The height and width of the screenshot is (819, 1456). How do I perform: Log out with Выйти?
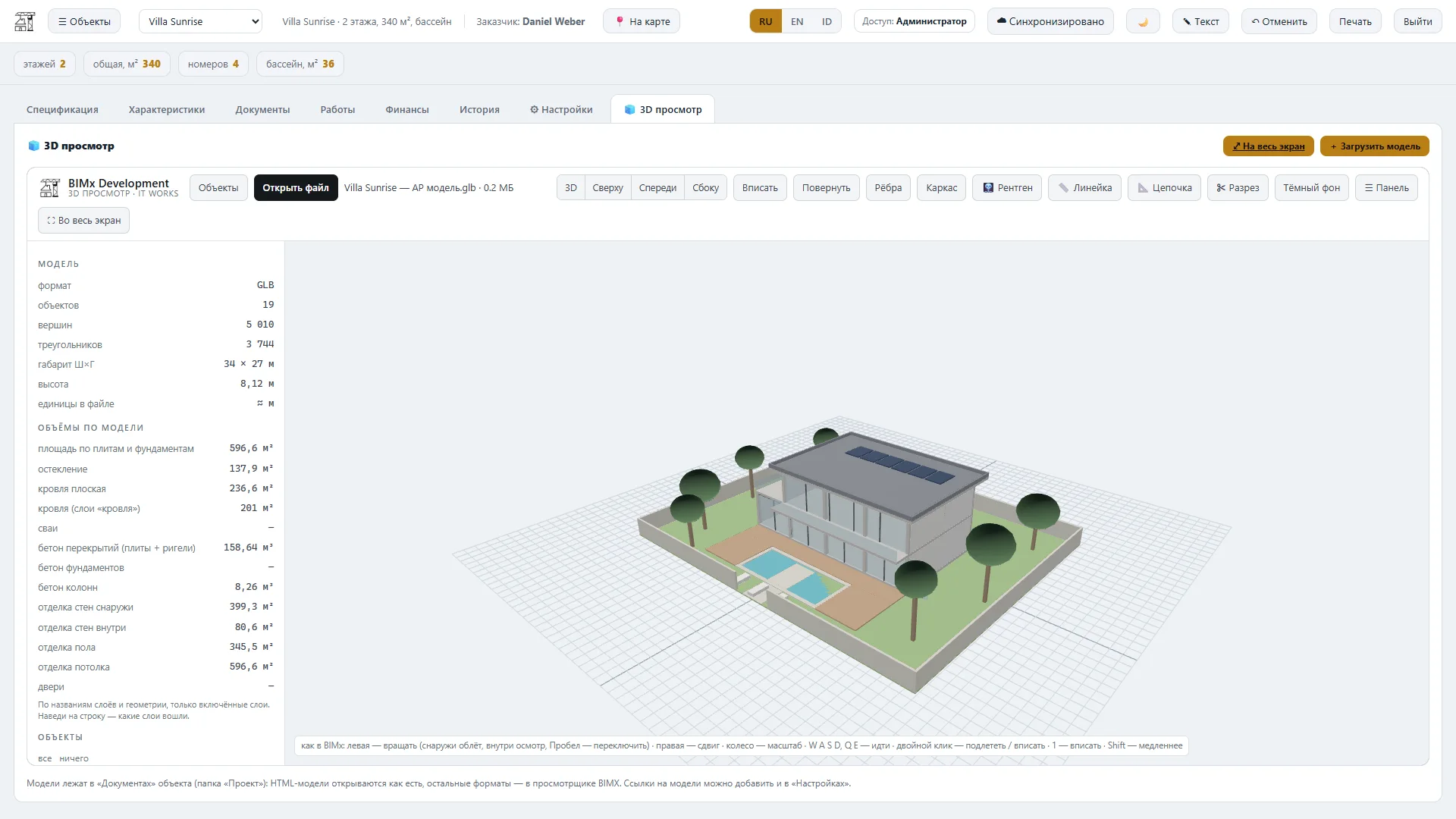[x=1418, y=21]
